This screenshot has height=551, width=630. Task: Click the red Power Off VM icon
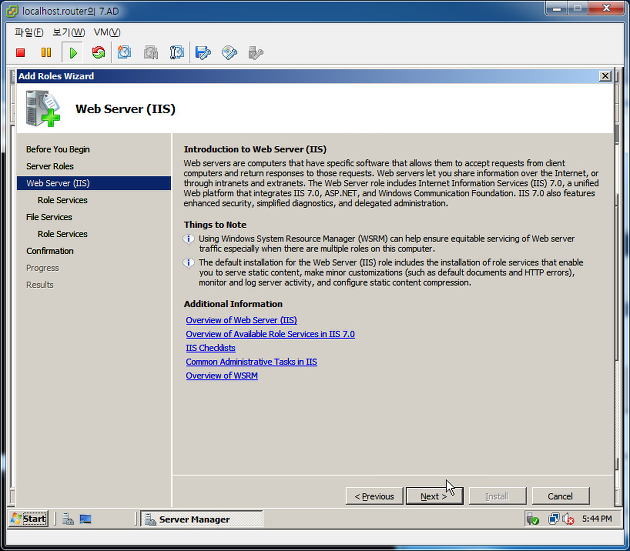click(x=20, y=53)
